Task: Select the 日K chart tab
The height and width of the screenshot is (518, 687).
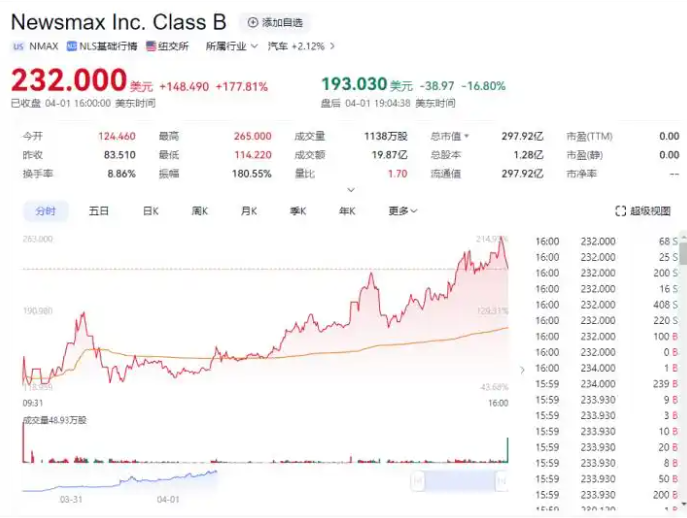Action: click(x=151, y=211)
